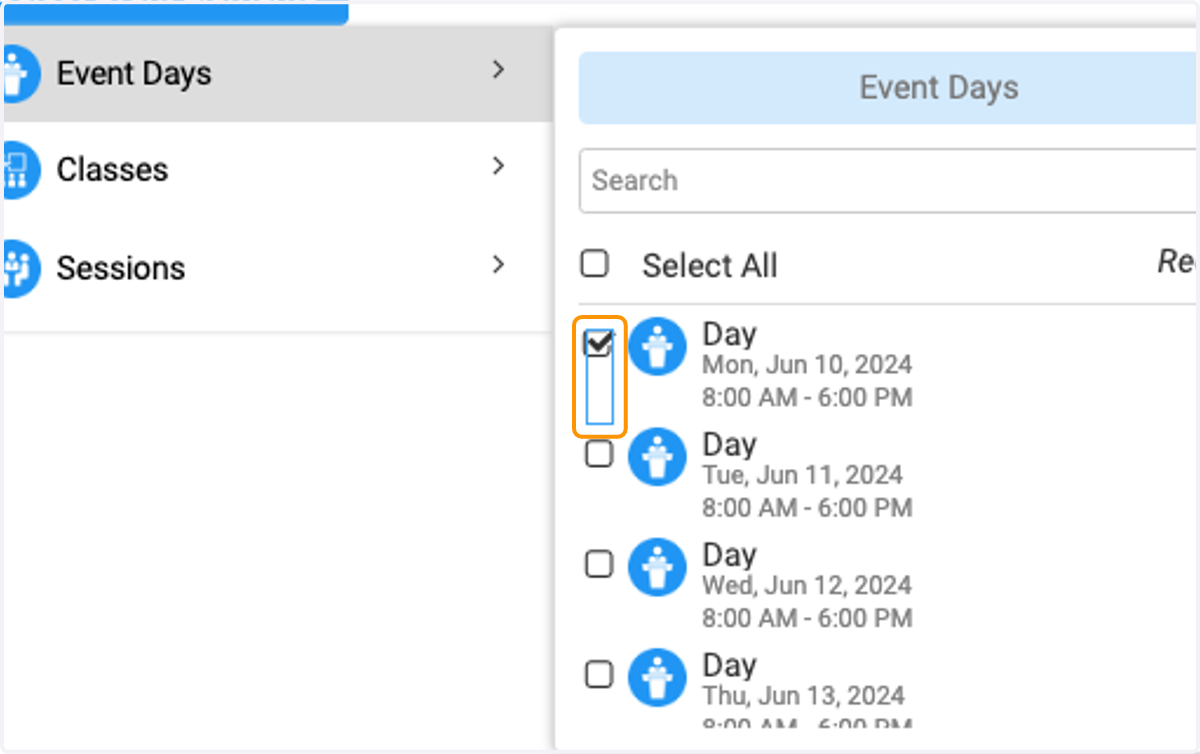Uncheck the Mon, Jun 10 day checkbox
Viewport: 1200px width, 754px height.
[x=598, y=344]
